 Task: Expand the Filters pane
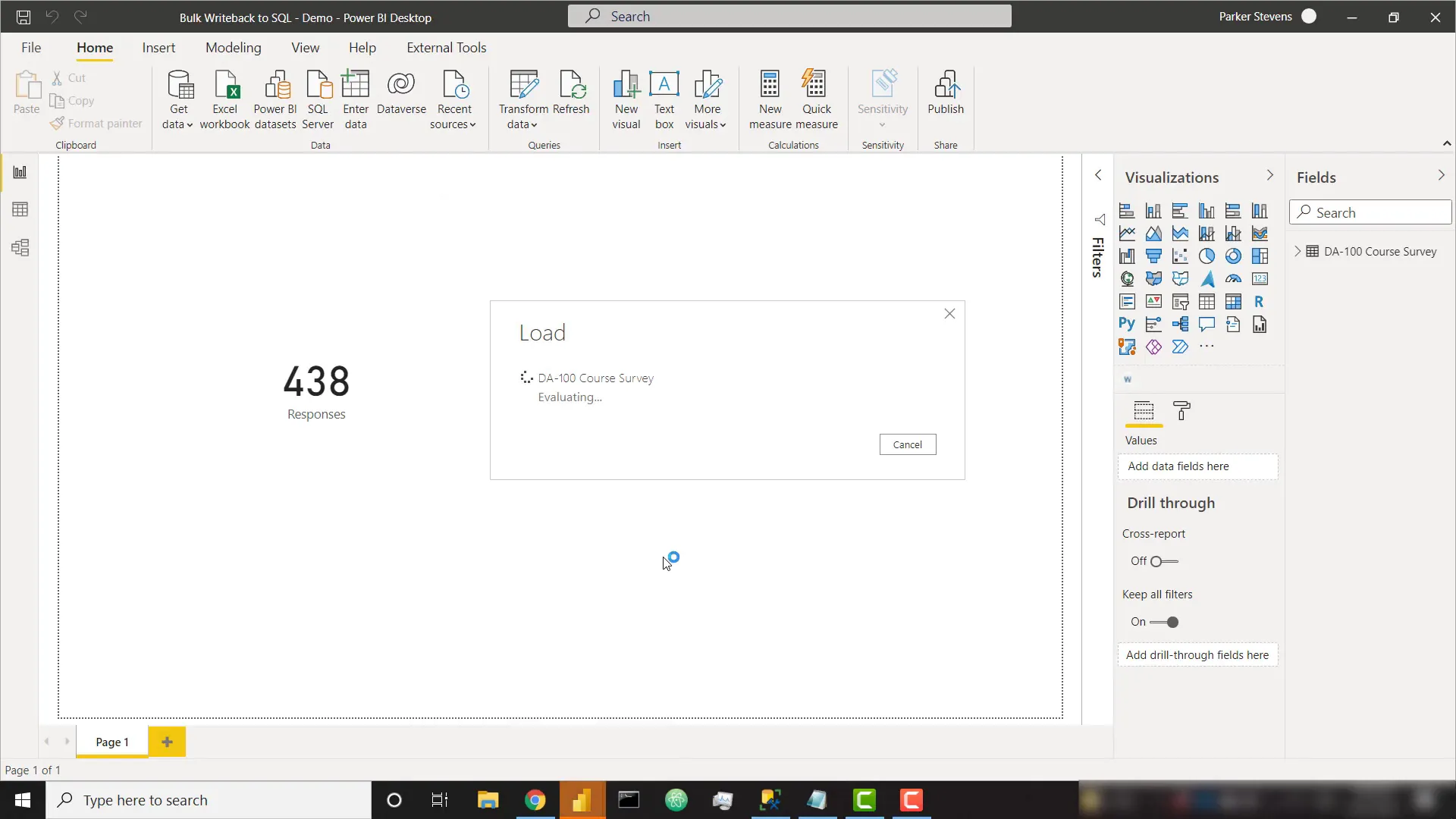tap(1098, 176)
